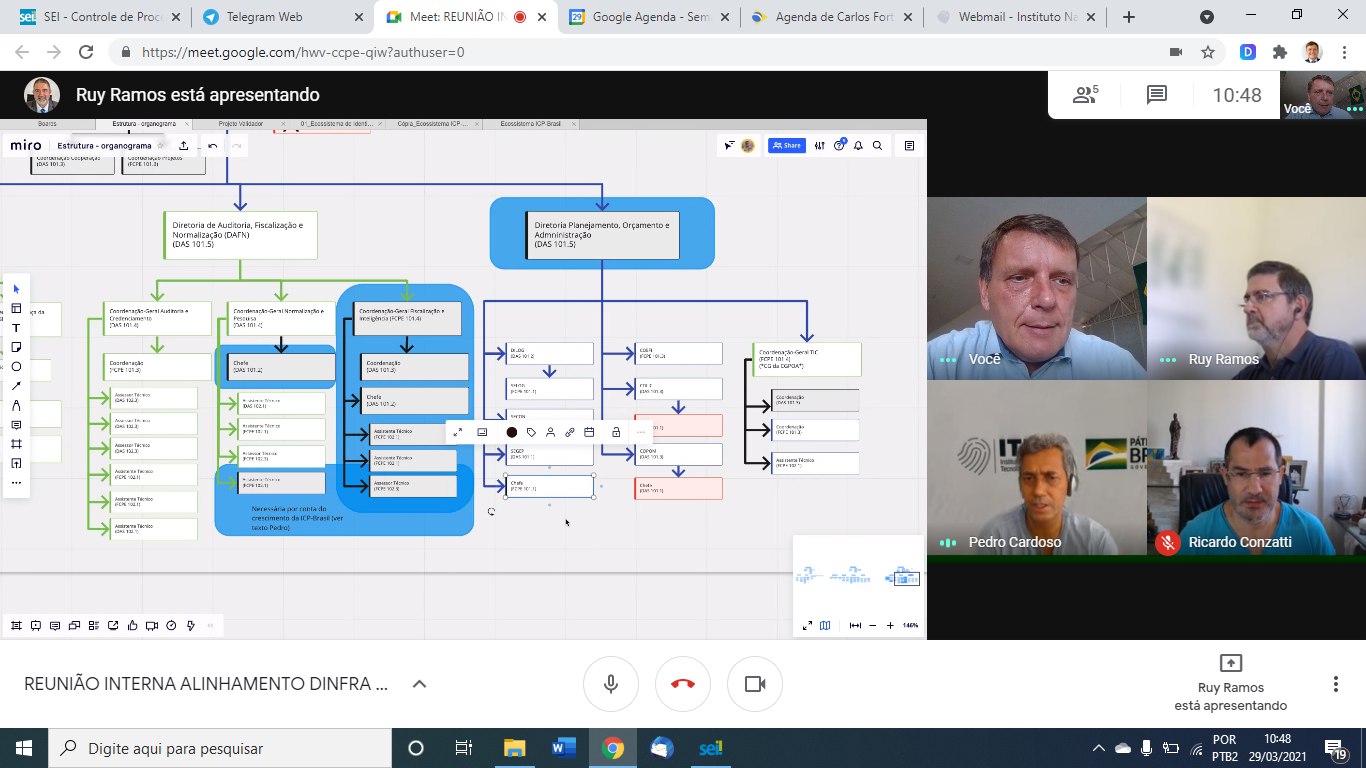Viewport: 1366px width, 768px height.
Task: Mute the microphone in Meet
Action: pos(611,684)
